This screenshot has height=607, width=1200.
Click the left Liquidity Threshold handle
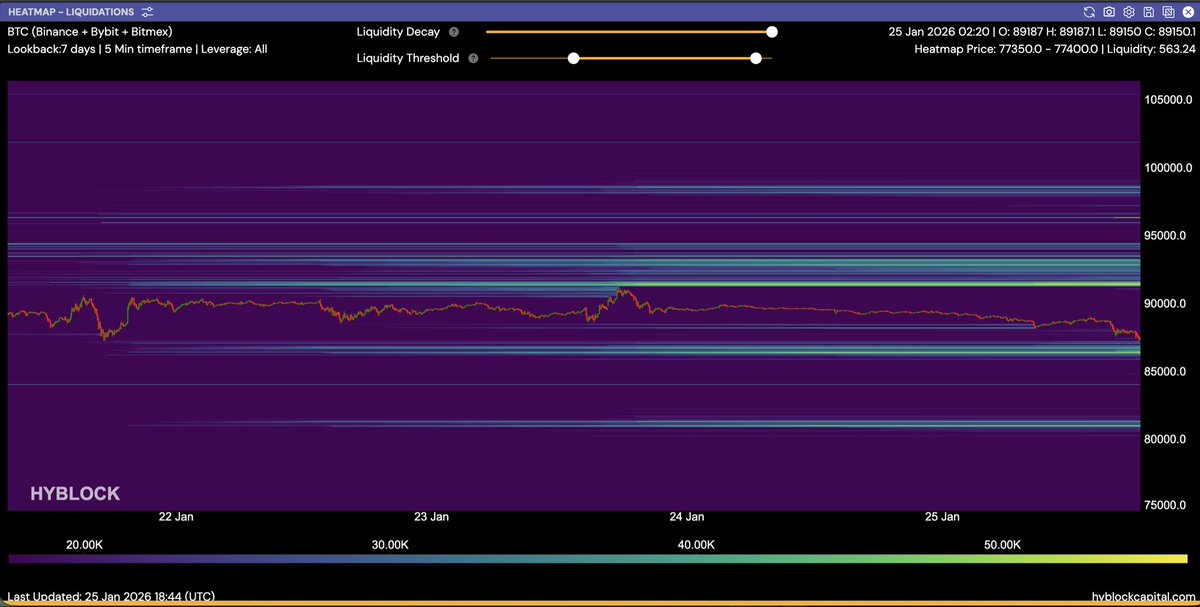573,58
